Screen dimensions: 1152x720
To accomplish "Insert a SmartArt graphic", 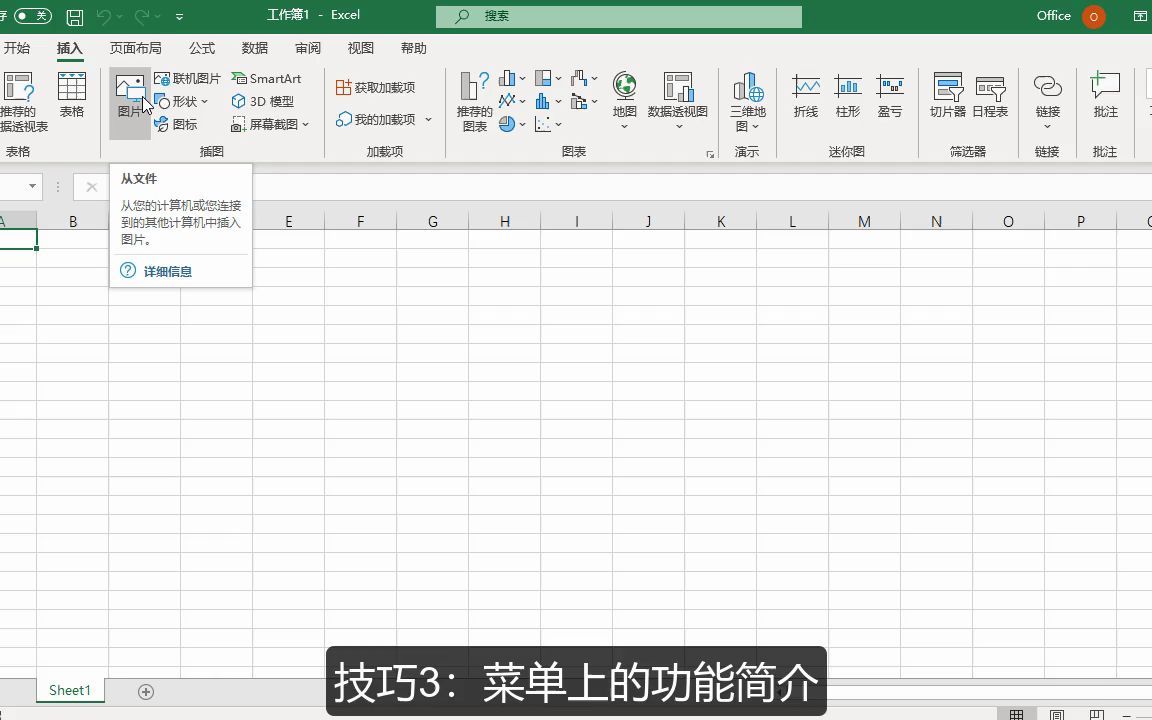I will point(266,78).
